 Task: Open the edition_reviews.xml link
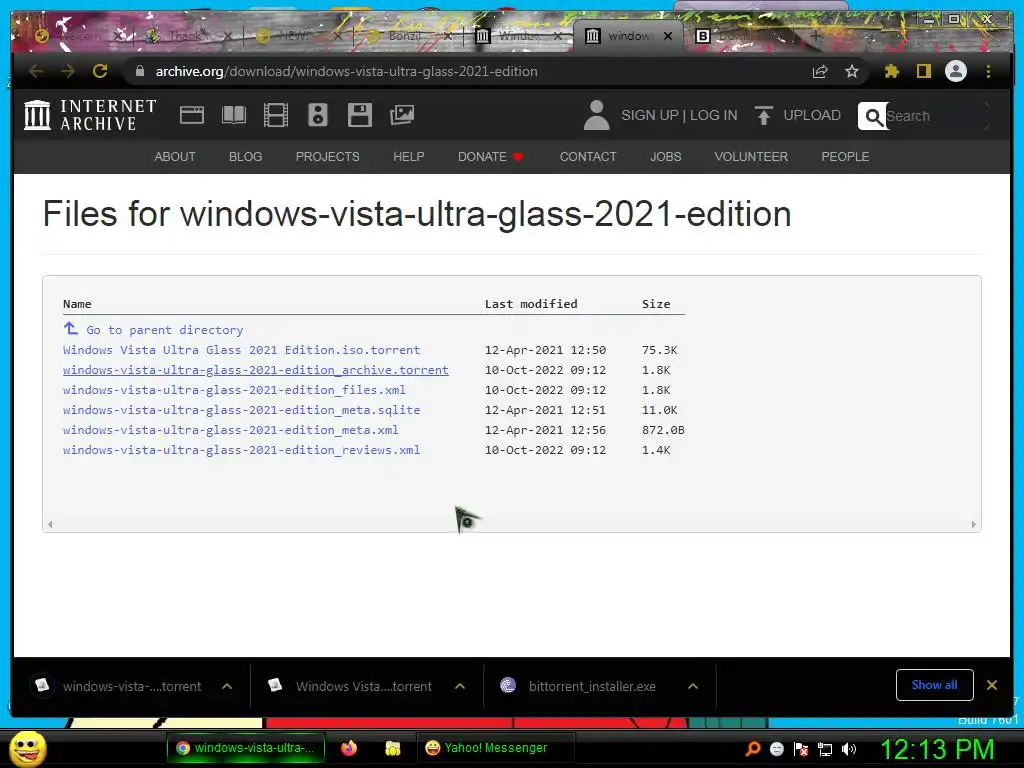click(x=242, y=450)
